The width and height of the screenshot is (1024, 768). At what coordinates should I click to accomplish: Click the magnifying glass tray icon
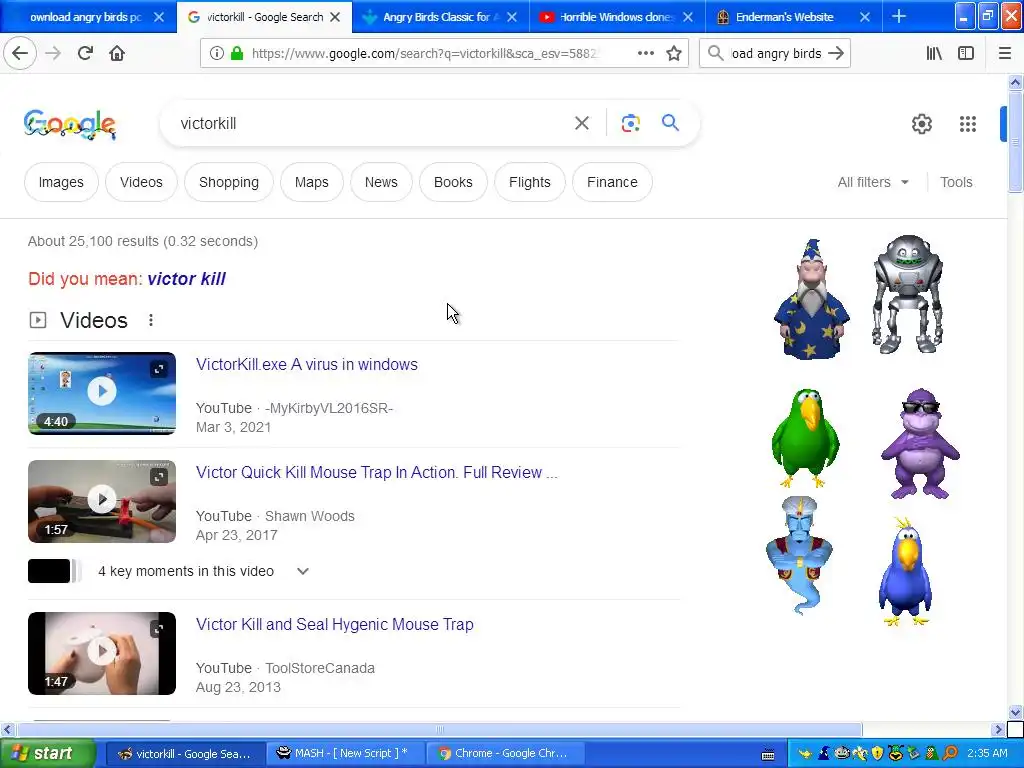950,753
